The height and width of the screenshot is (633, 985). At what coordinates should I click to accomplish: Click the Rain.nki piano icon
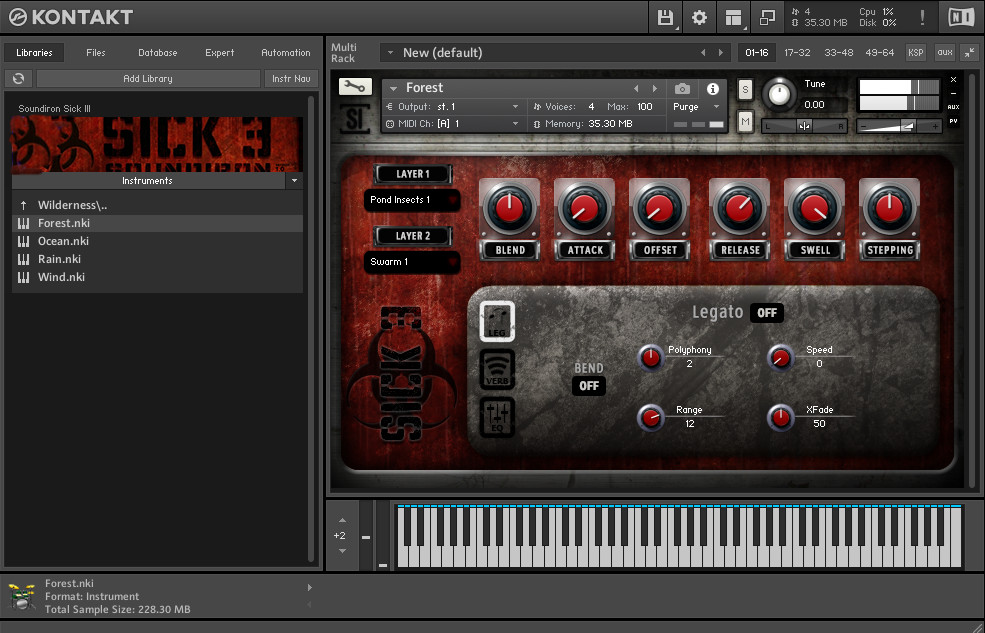pyautogui.click(x=23, y=259)
